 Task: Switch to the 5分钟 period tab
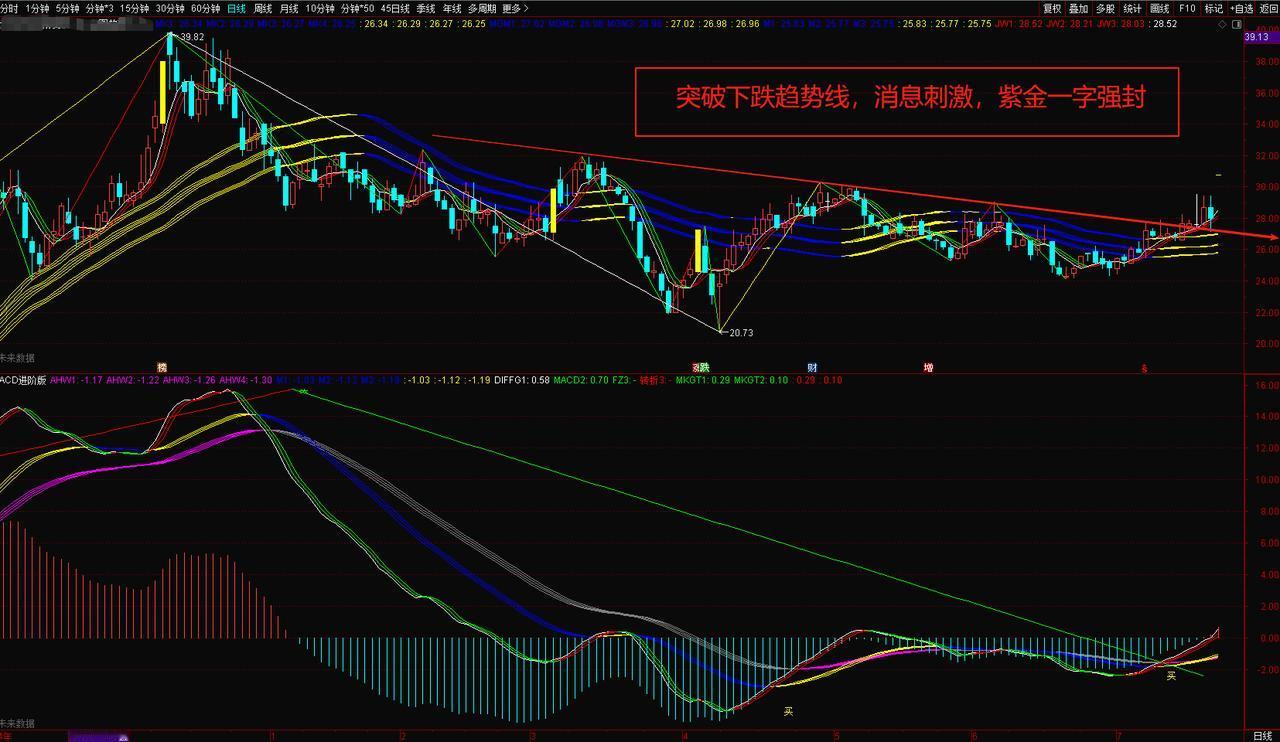[x=67, y=8]
